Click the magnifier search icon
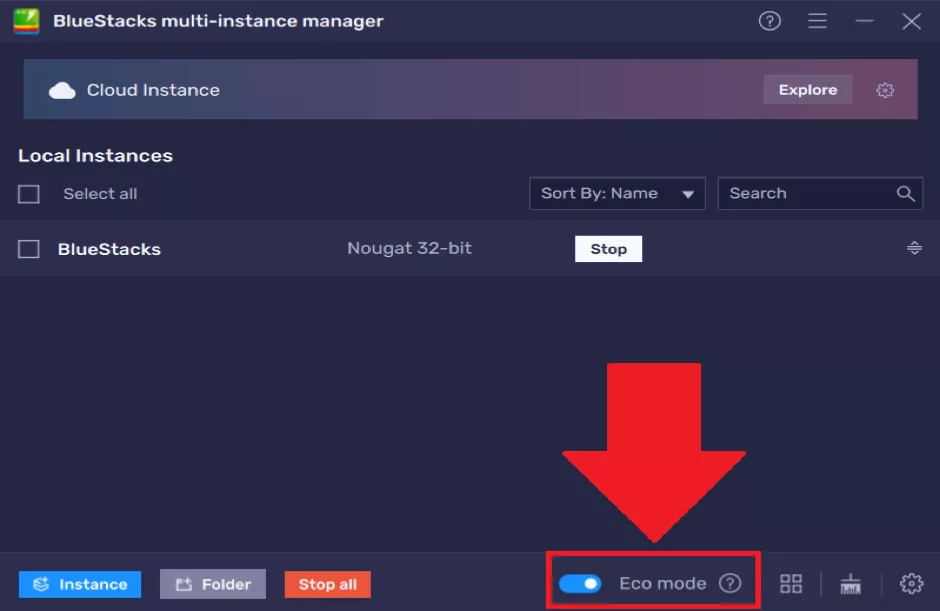This screenshot has width=940, height=611. pyautogui.click(x=905, y=194)
